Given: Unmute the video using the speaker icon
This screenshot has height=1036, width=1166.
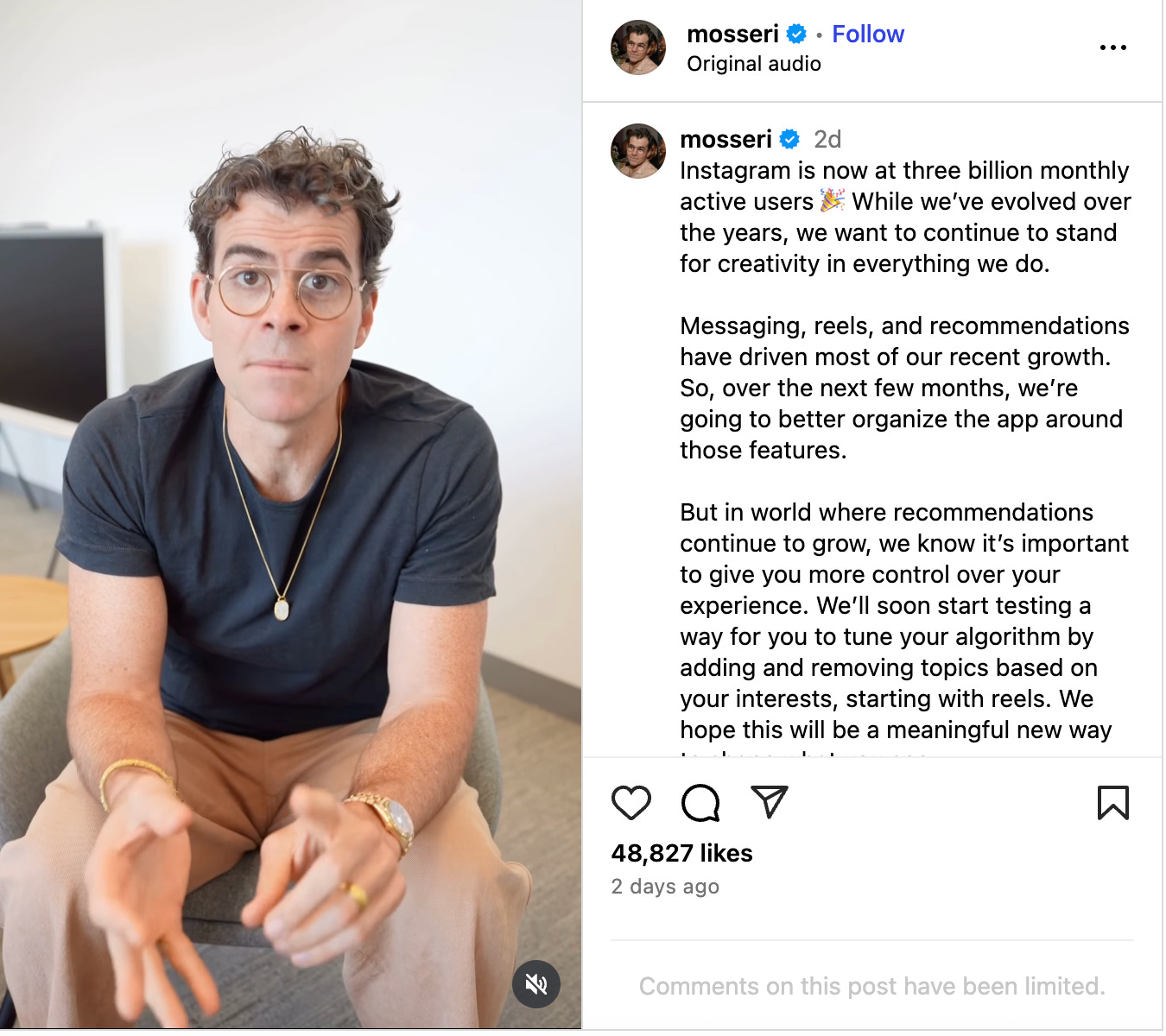Looking at the screenshot, I should coord(536,983).
